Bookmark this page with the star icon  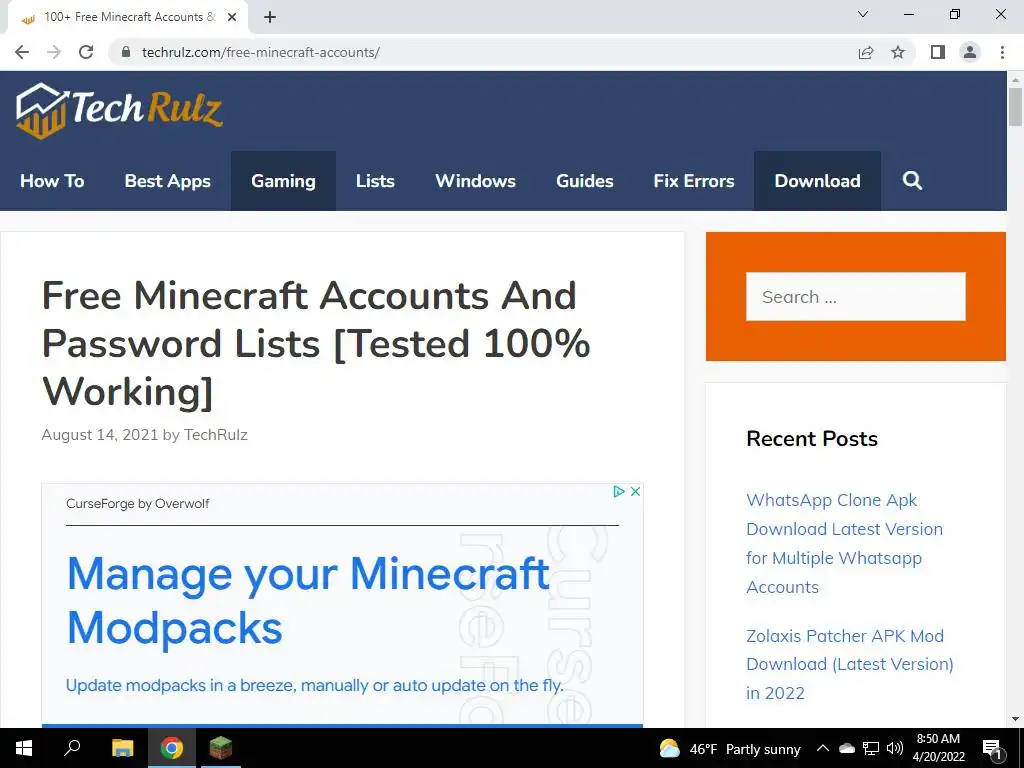point(899,52)
